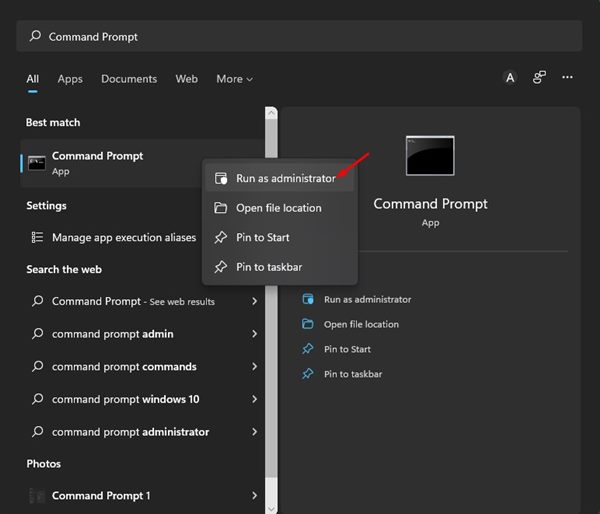Click the search box containing Command Prompt
The width and height of the screenshot is (600, 514).
tap(300, 36)
